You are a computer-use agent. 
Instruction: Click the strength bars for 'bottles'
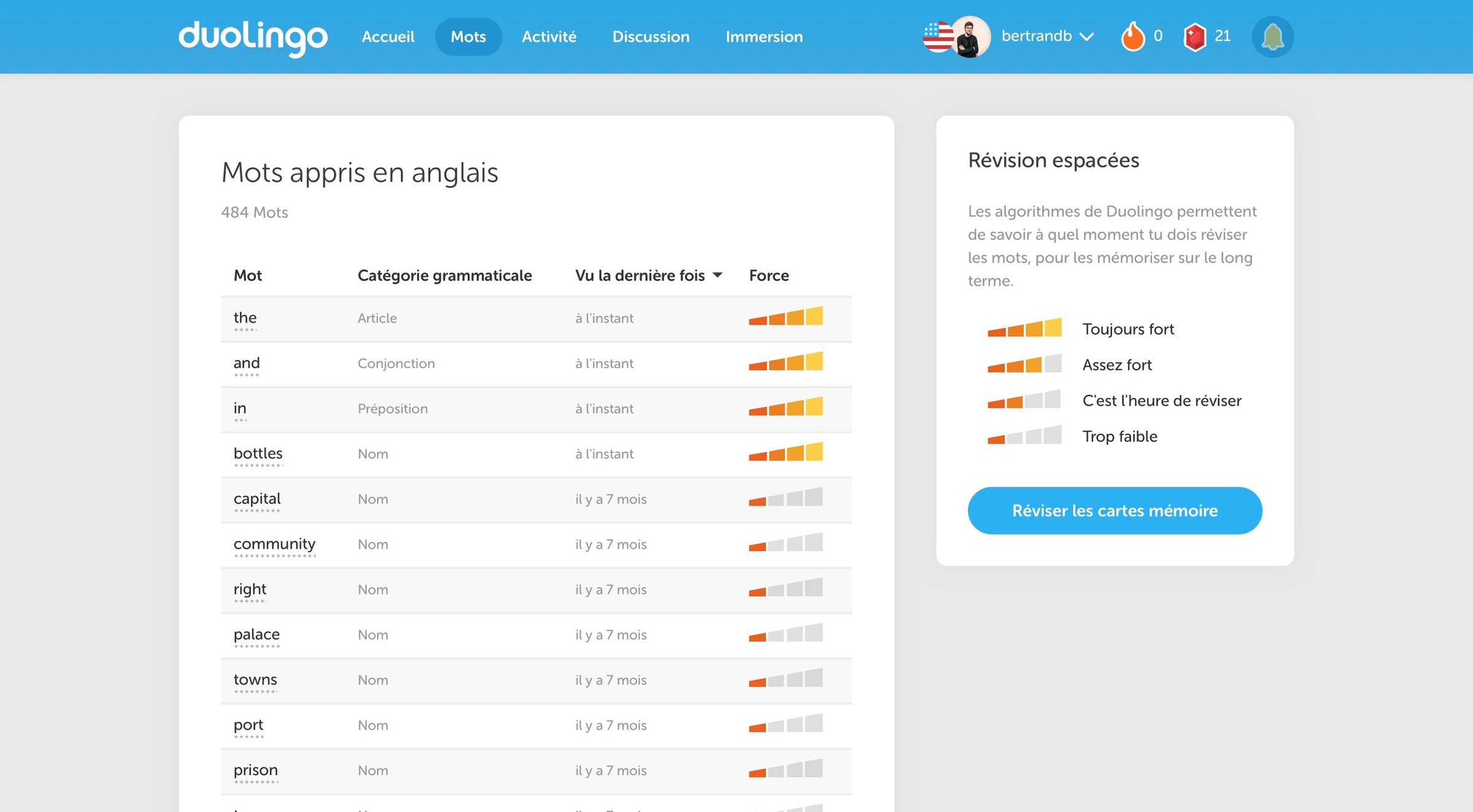pyautogui.click(x=786, y=452)
